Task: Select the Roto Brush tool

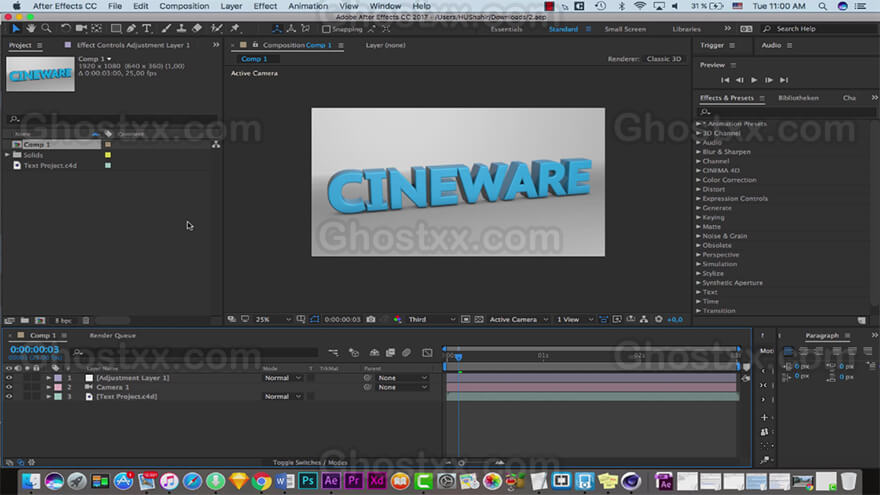Action: click(217, 28)
